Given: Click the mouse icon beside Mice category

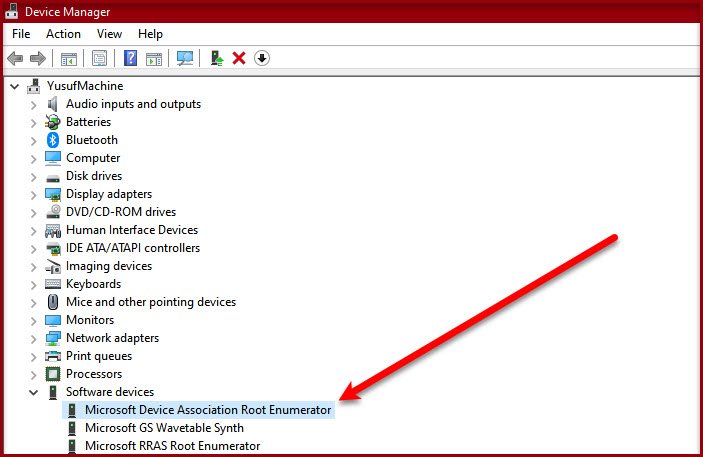Looking at the screenshot, I should coord(53,302).
